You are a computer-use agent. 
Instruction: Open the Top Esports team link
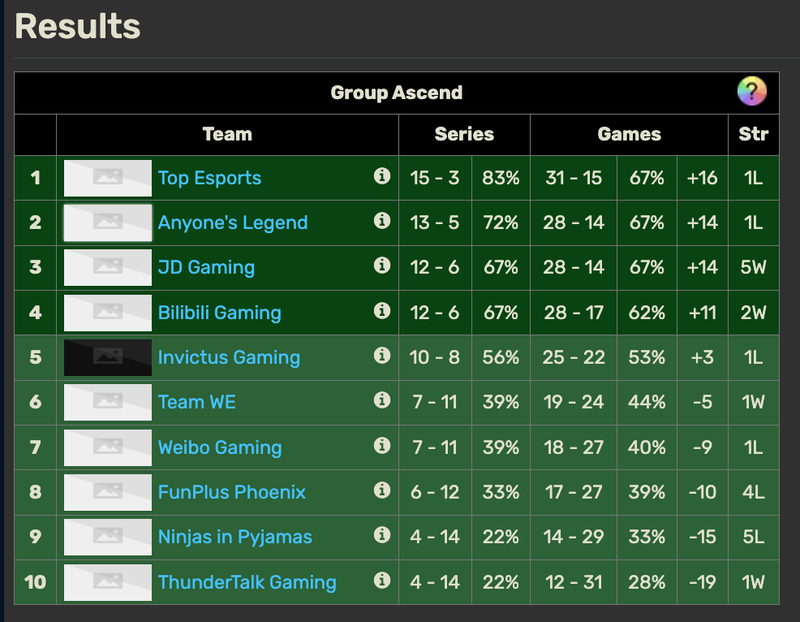pos(209,178)
